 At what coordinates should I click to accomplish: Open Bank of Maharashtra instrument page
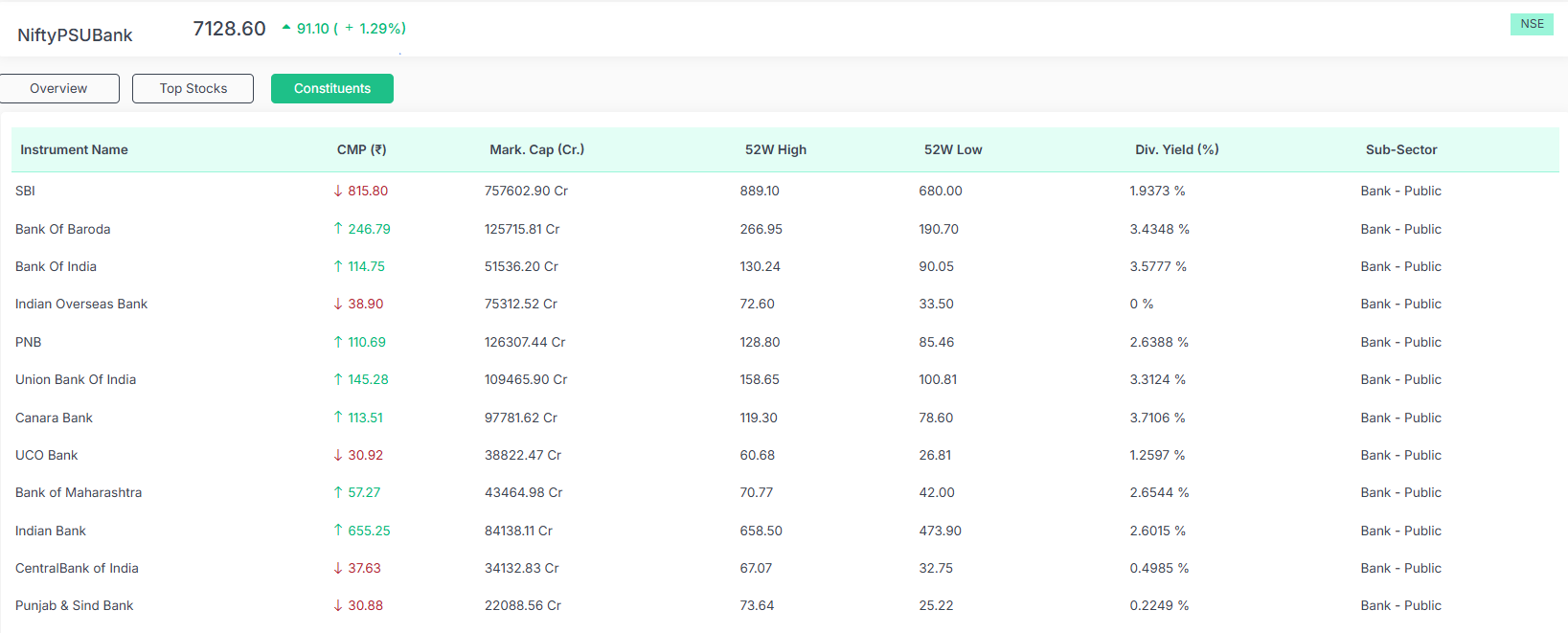(79, 492)
